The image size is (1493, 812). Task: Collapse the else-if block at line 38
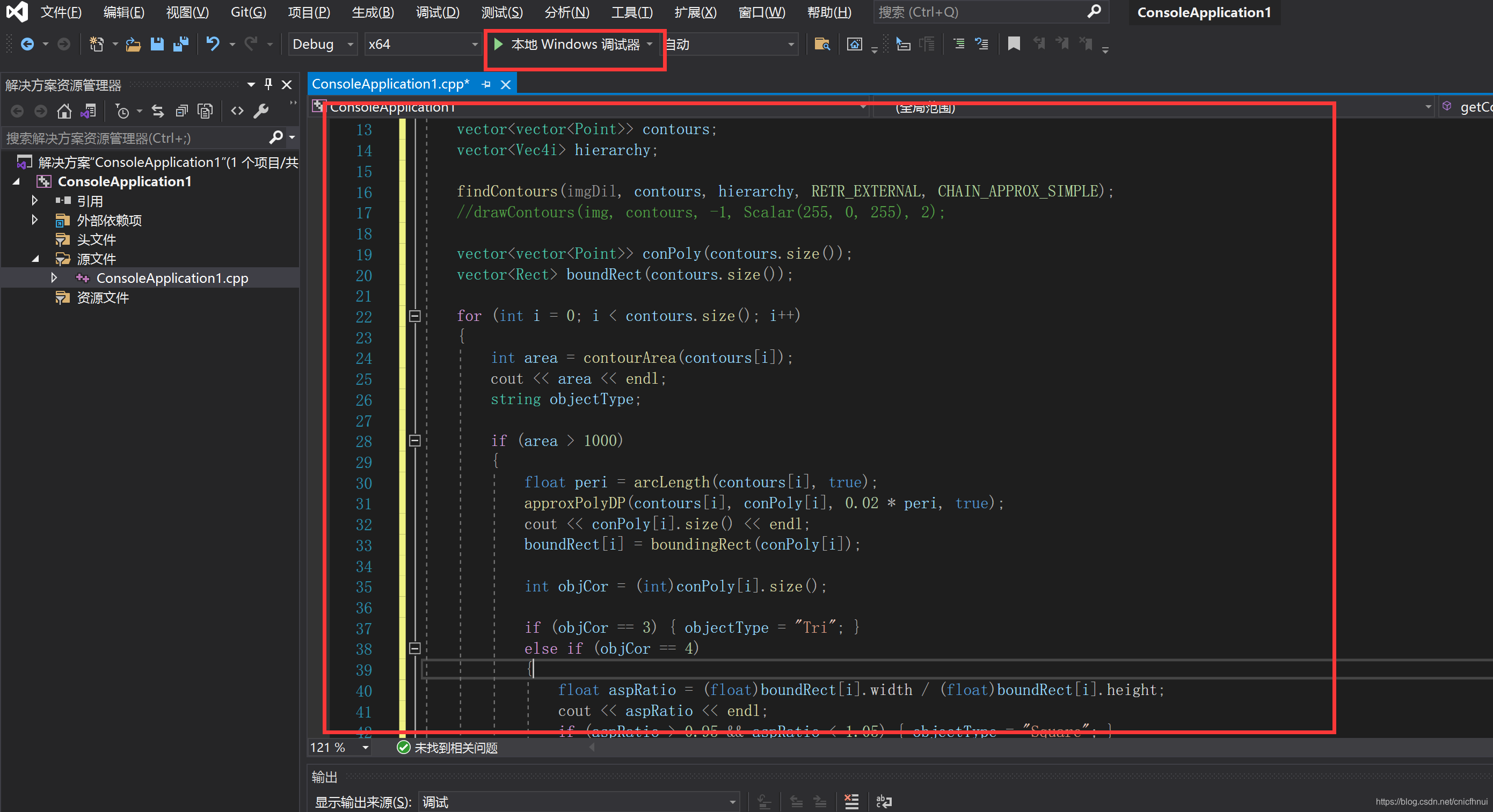coord(414,648)
